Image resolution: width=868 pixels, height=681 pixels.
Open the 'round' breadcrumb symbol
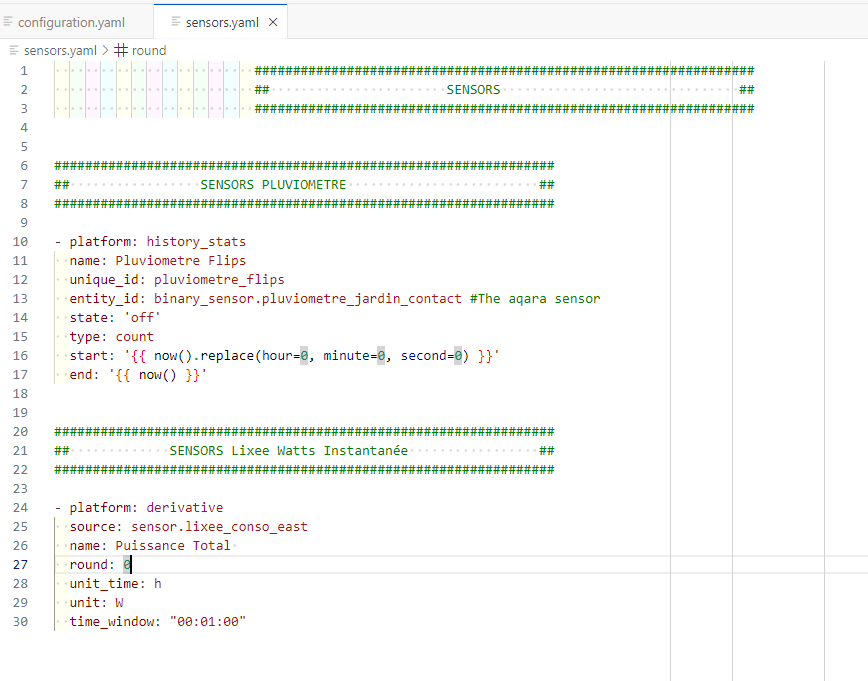tap(149, 50)
